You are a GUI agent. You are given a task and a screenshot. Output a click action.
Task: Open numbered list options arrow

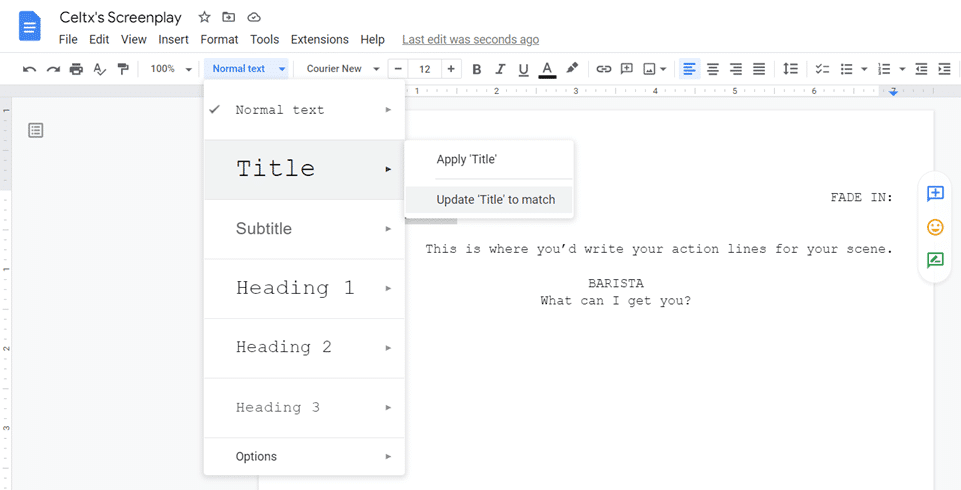click(902, 69)
